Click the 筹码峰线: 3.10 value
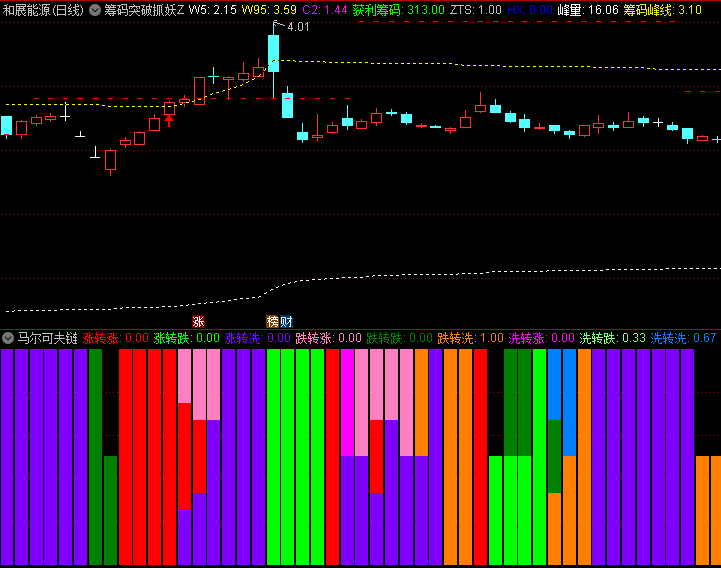Screen dimensions: 721x568 click(663, 10)
